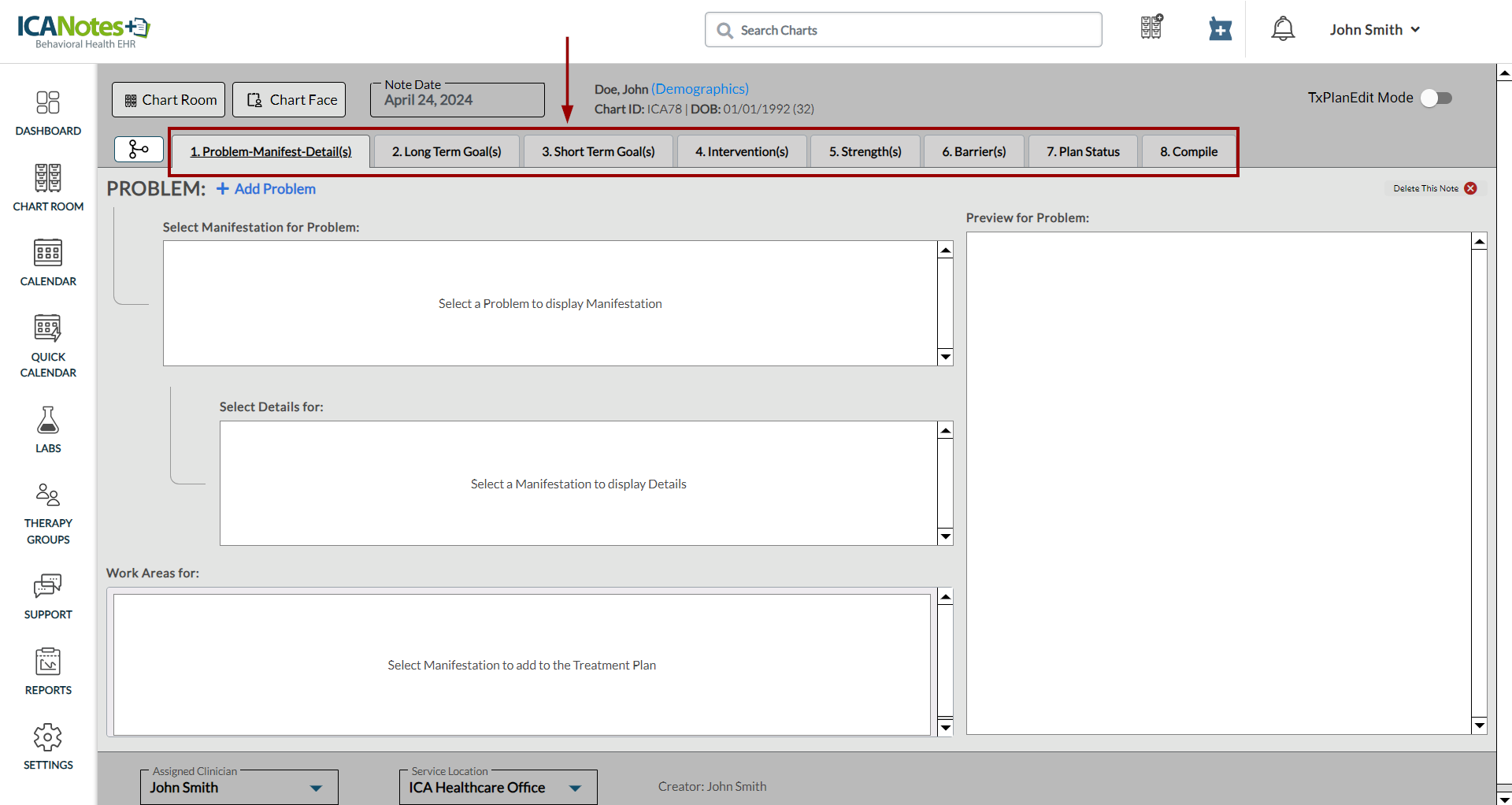Toggle TxPlanEdit Mode switch

[x=1436, y=98]
